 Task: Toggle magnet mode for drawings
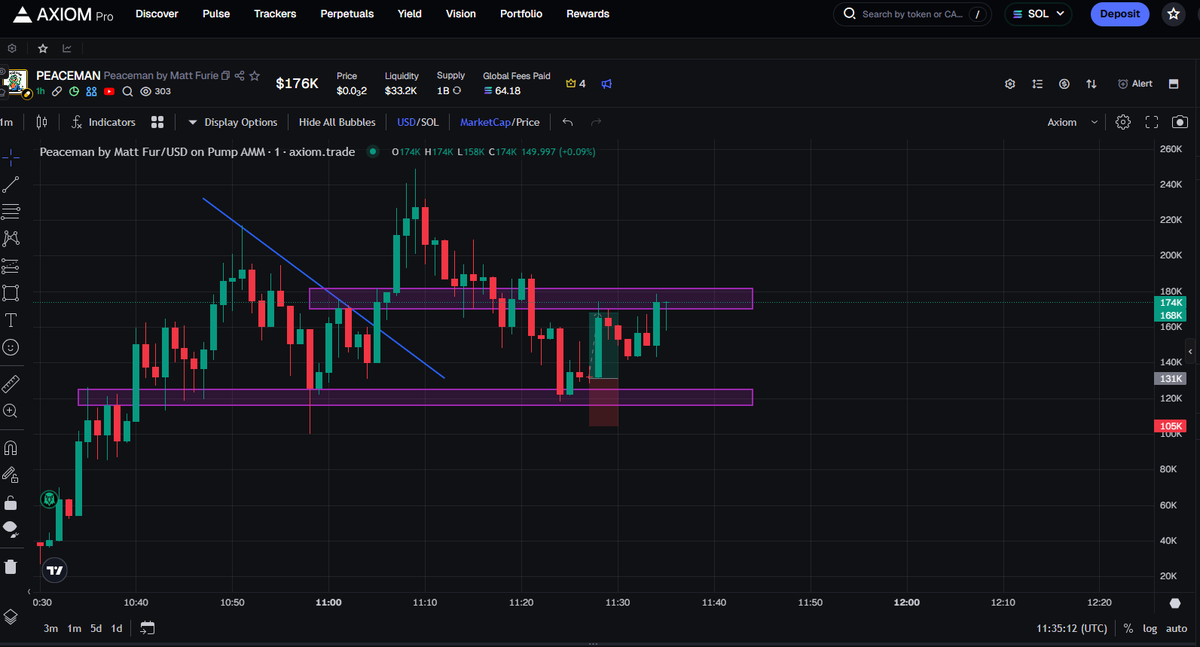11,447
